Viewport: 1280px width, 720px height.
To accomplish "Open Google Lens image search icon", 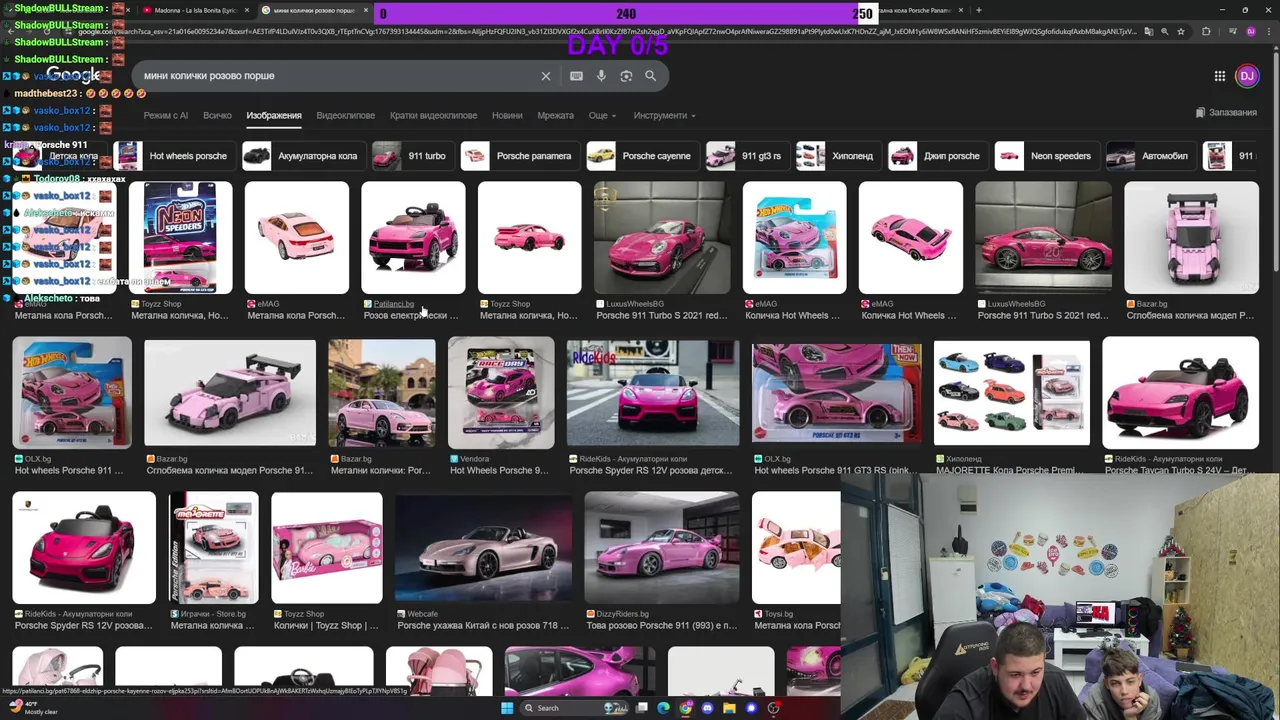I will 626,76.
